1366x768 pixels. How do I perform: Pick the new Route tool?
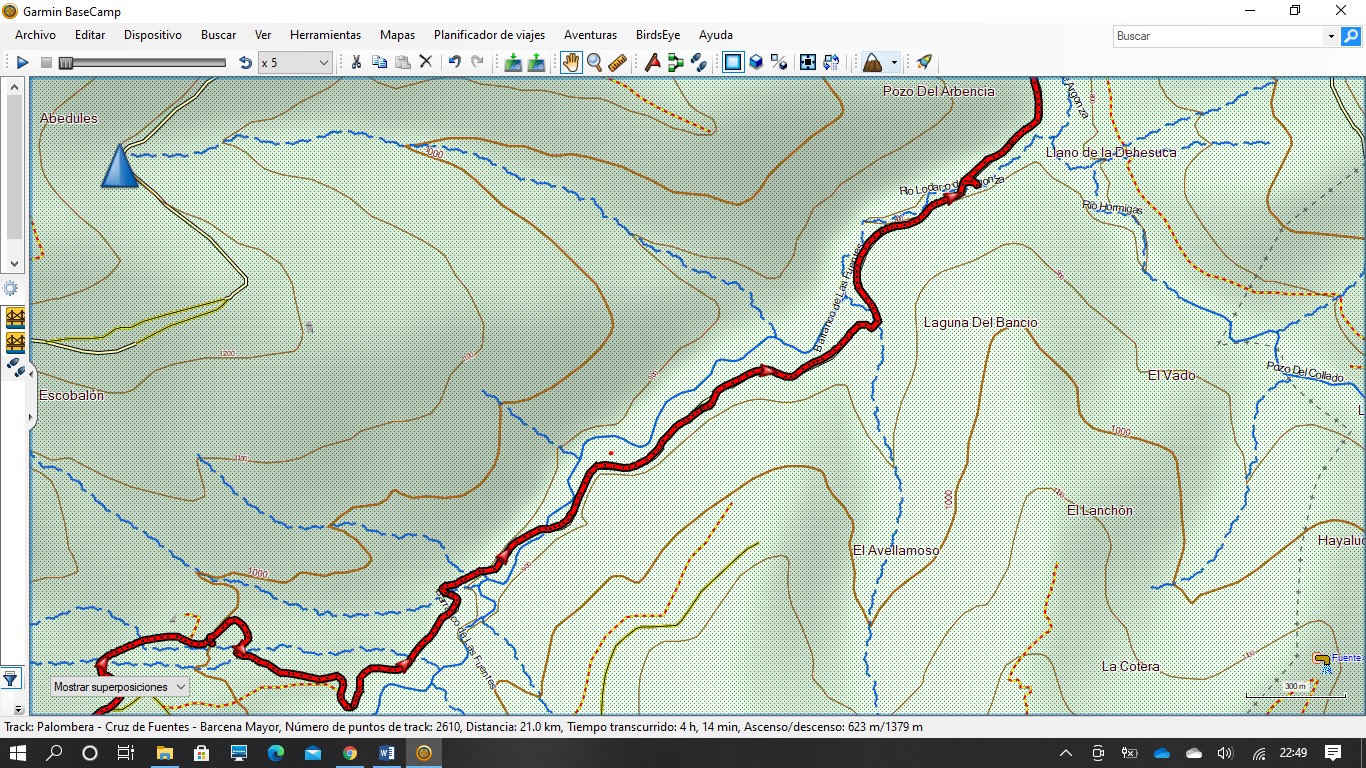(676, 62)
